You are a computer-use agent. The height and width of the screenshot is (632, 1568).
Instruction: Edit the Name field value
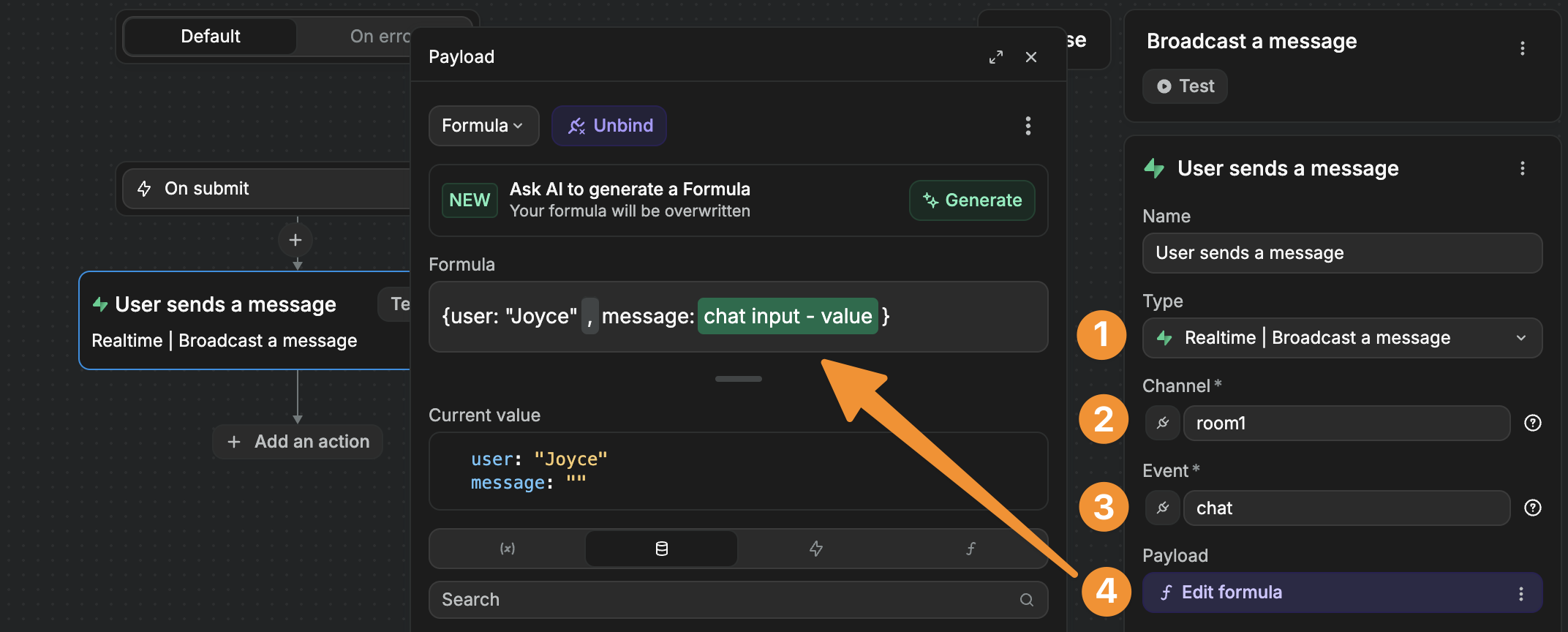pos(1343,253)
